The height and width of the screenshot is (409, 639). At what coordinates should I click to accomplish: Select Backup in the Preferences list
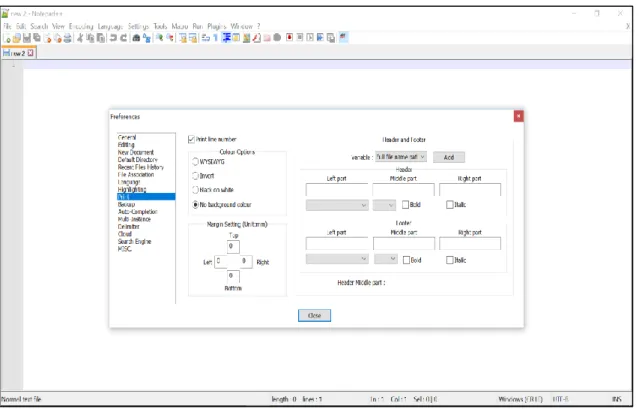tap(126, 204)
